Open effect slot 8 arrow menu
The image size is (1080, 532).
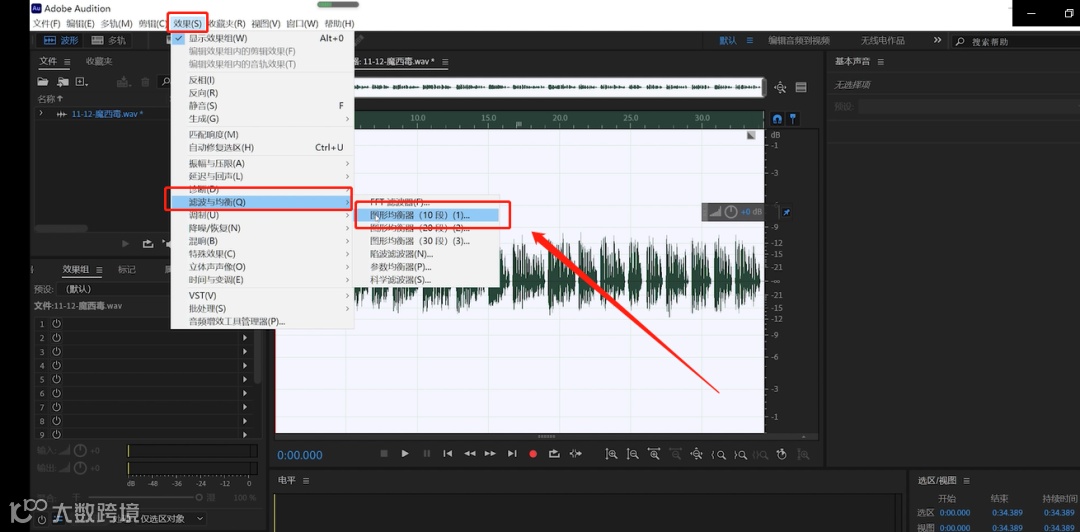[245, 420]
